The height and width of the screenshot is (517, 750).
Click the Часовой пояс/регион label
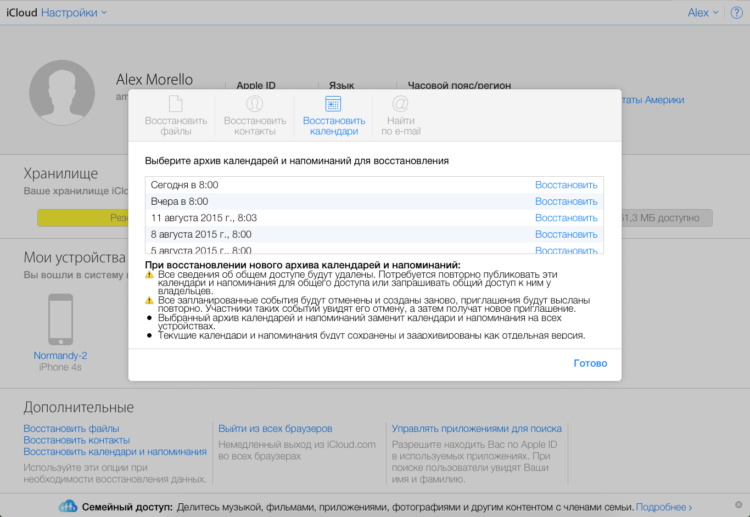459,85
